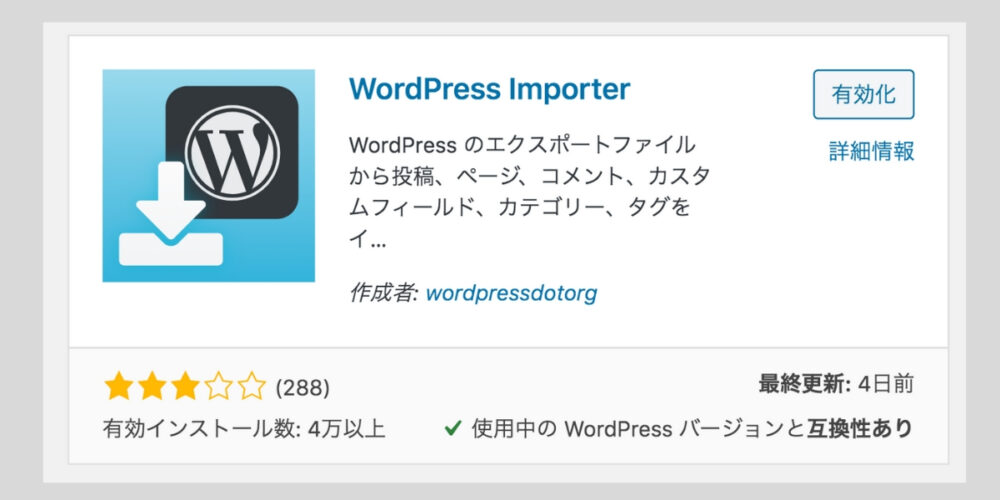Click the 作成者: label
This screenshot has width=1000, height=500.
coord(384,293)
